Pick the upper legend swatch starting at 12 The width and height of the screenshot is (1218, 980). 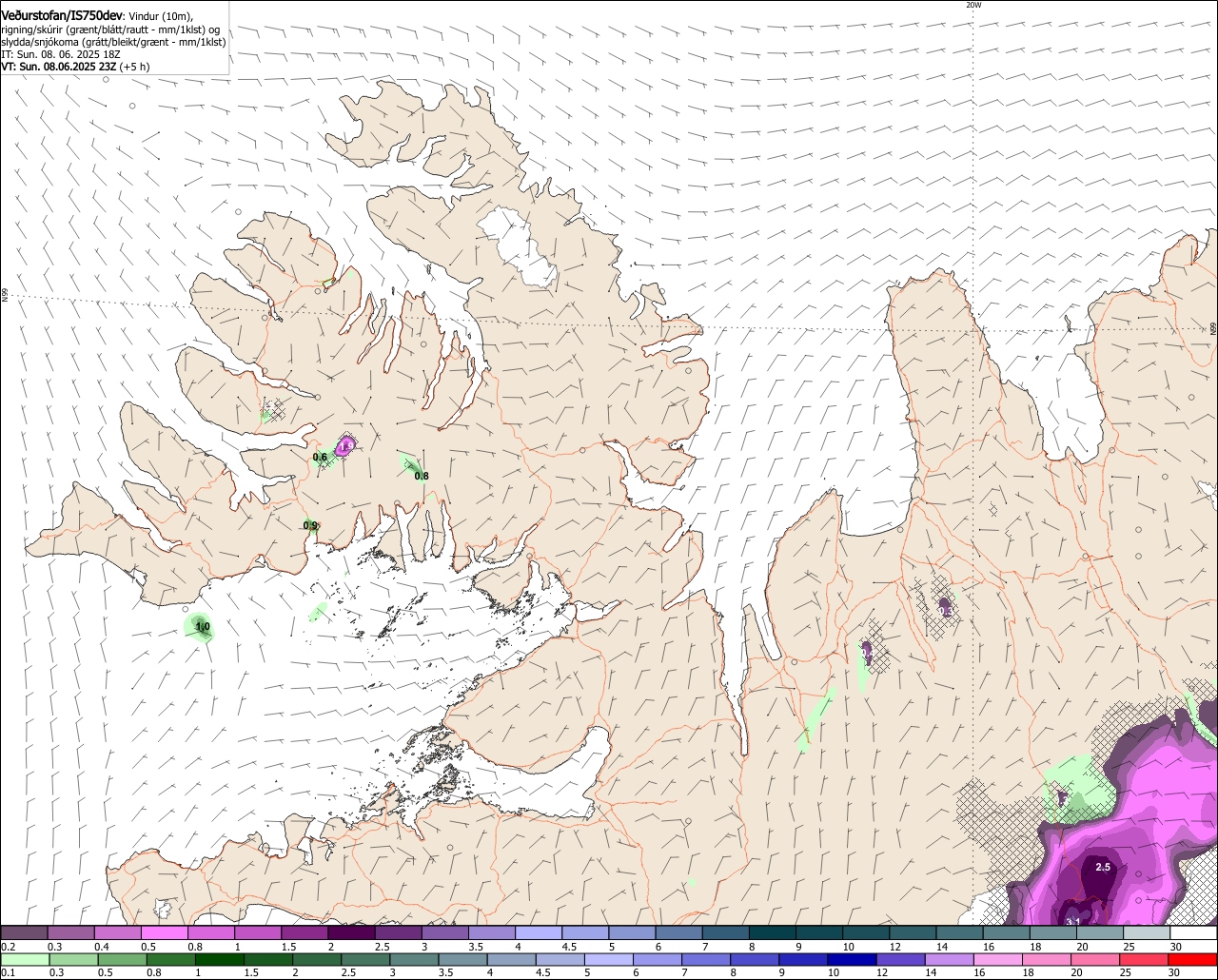[913, 933]
